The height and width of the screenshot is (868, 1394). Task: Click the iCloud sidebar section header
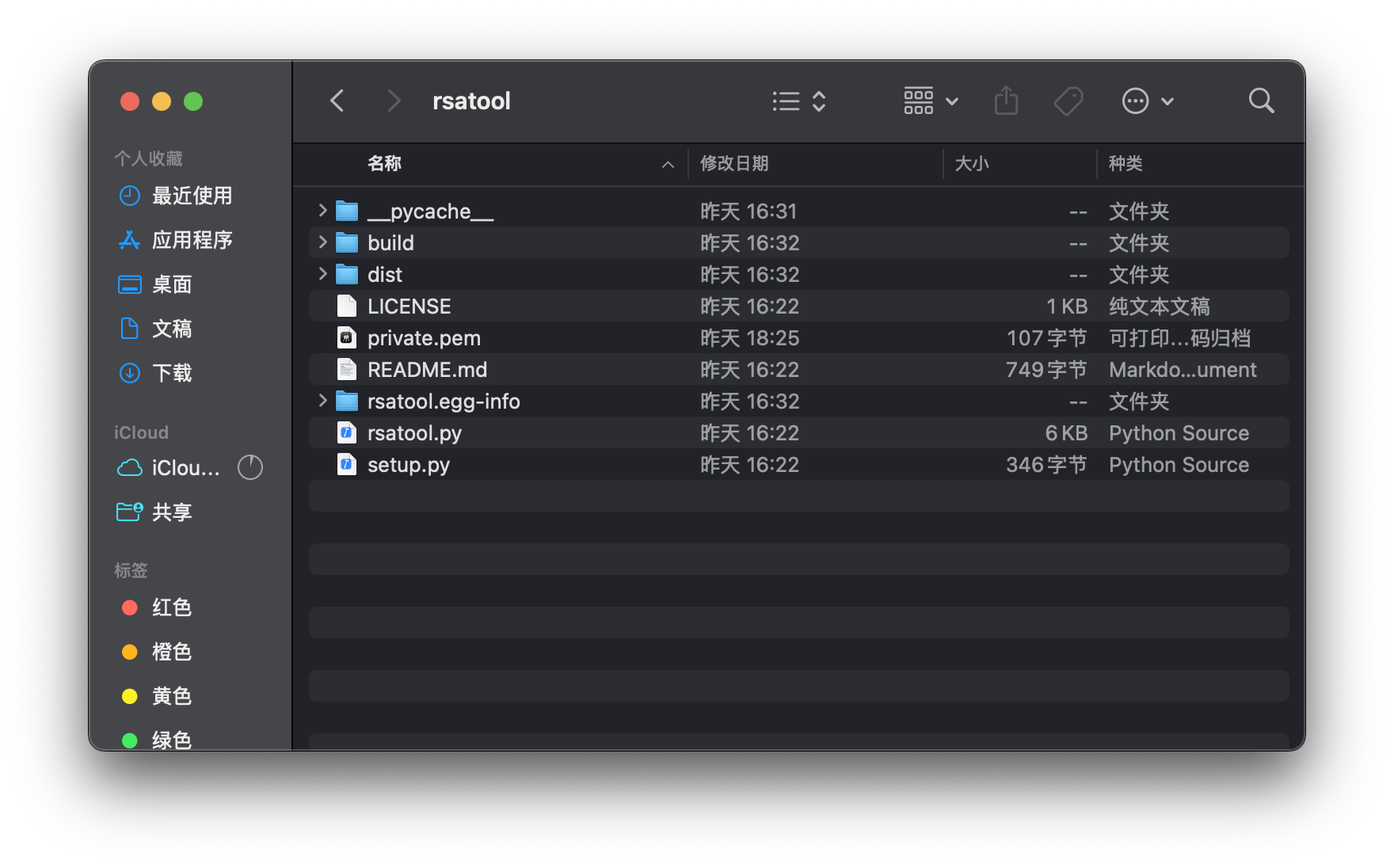141,432
